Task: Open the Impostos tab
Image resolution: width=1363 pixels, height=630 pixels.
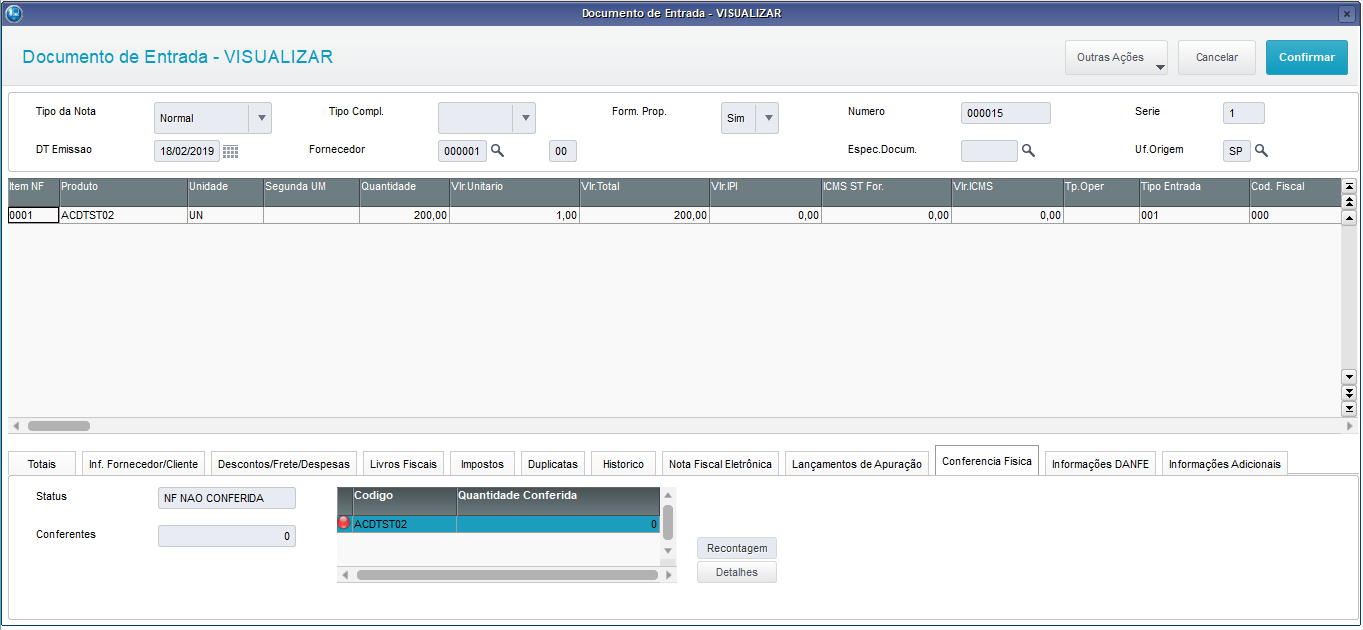Action: 482,464
